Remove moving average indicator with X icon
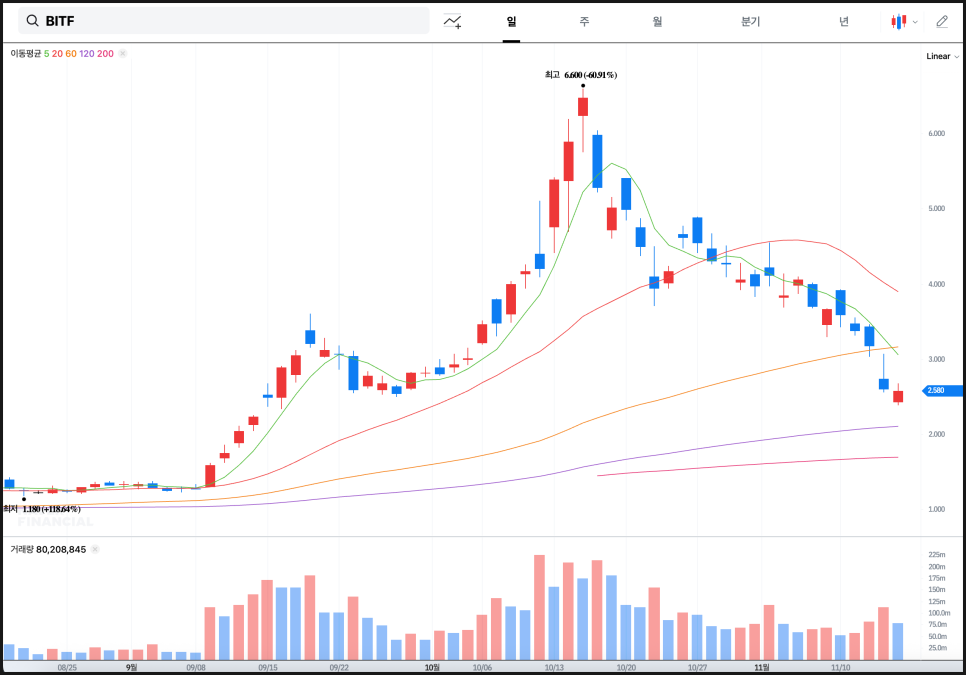966x675 pixels. pos(122,54)
